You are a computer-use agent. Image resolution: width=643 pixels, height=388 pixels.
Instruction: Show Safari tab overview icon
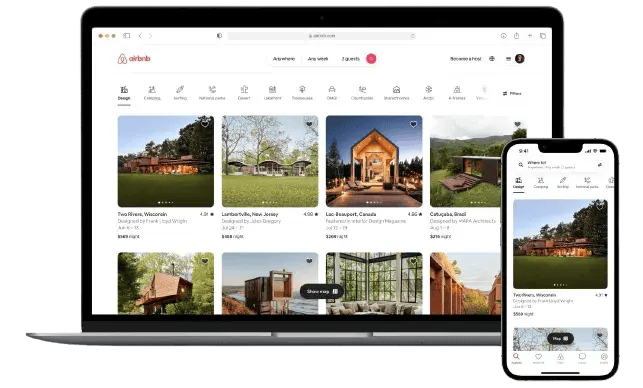click(543, 36)
